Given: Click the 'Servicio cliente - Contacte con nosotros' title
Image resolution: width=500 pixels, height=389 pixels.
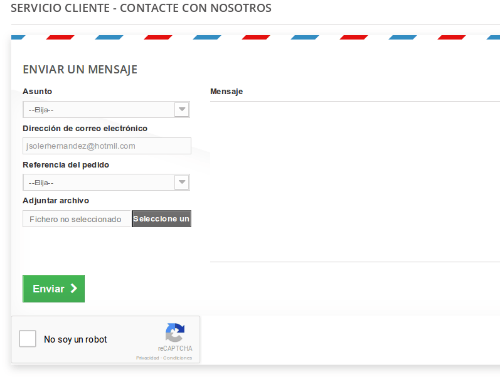Looking at the screenshot, I should 141,8.
